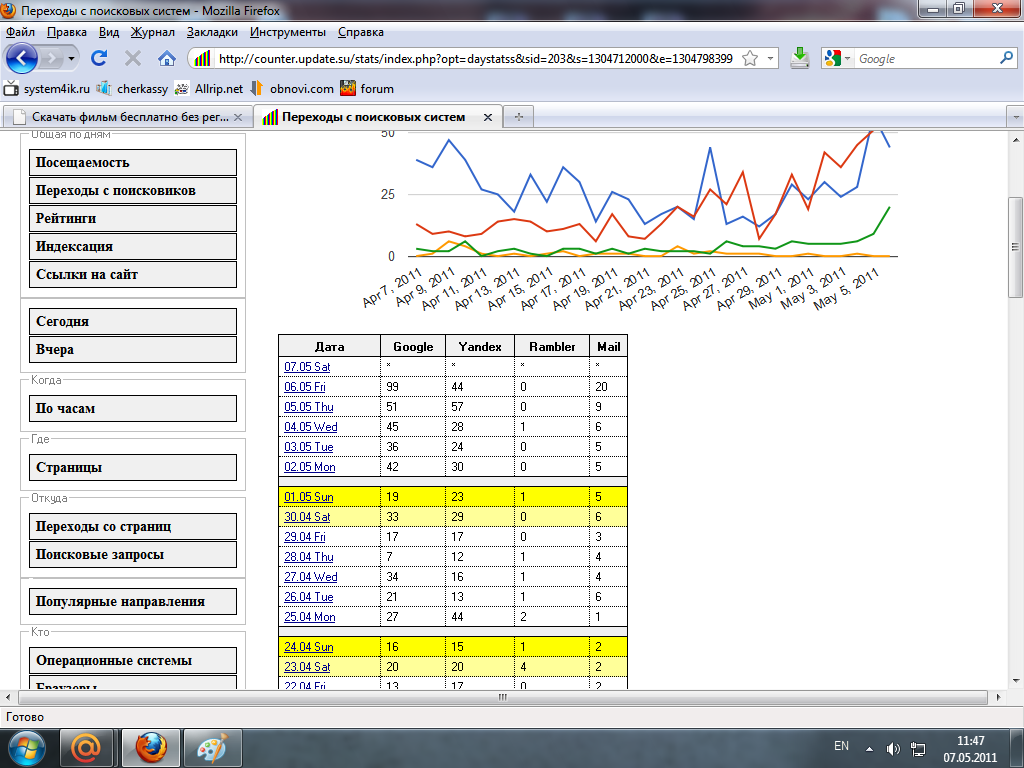Screen dimensions: 1024x768
Task: Click the Посещаемость button
Action: (133, 162)
